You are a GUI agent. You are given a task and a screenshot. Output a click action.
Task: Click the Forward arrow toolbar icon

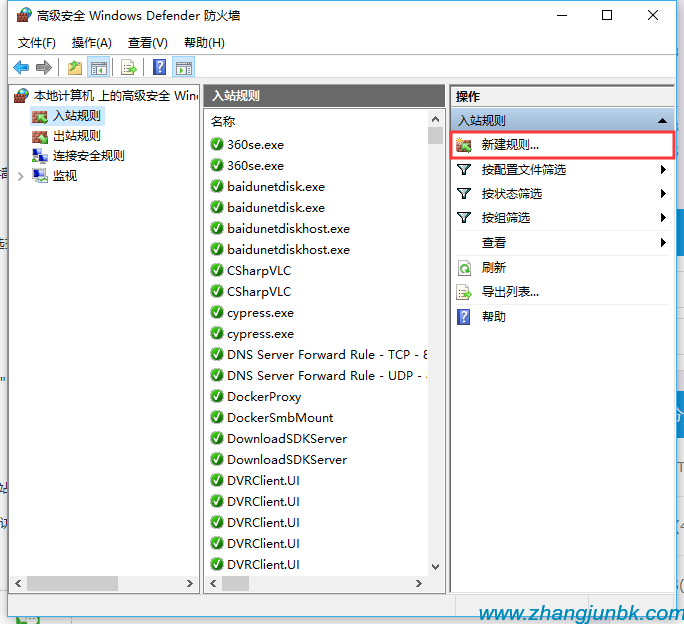(44, 68)
